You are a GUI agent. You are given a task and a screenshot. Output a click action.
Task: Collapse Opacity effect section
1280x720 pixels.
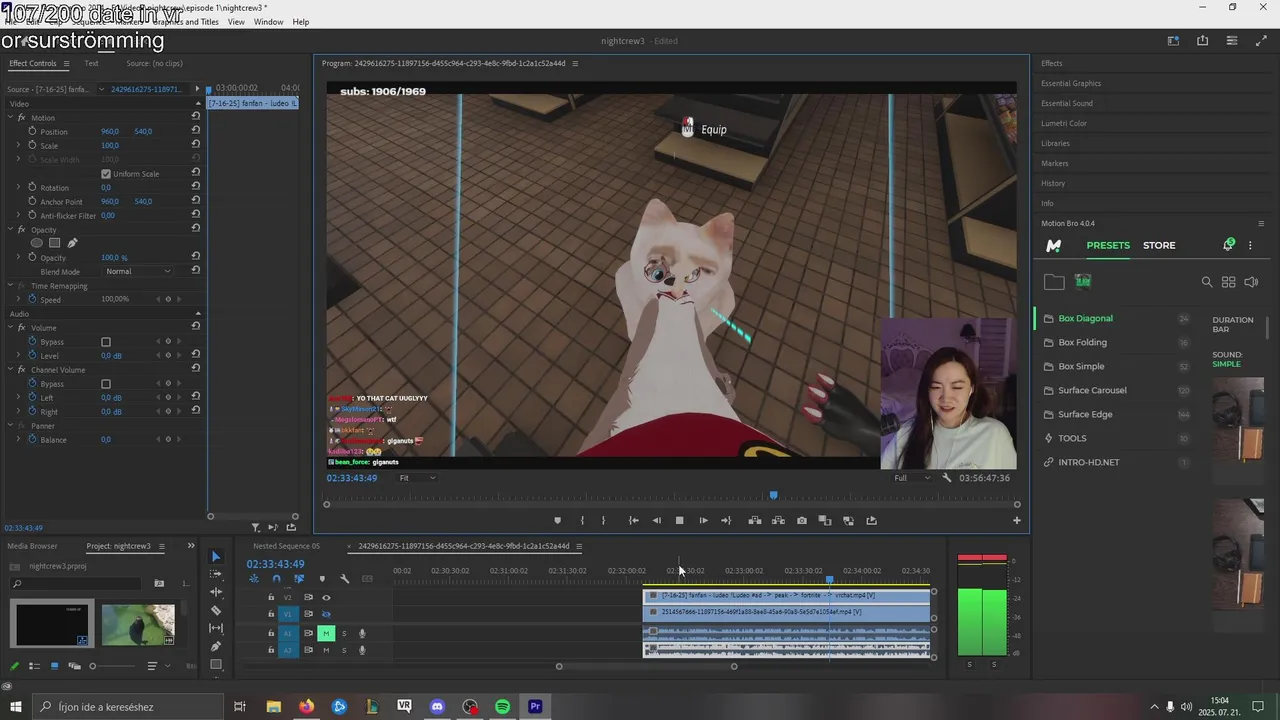click(10, 230)
